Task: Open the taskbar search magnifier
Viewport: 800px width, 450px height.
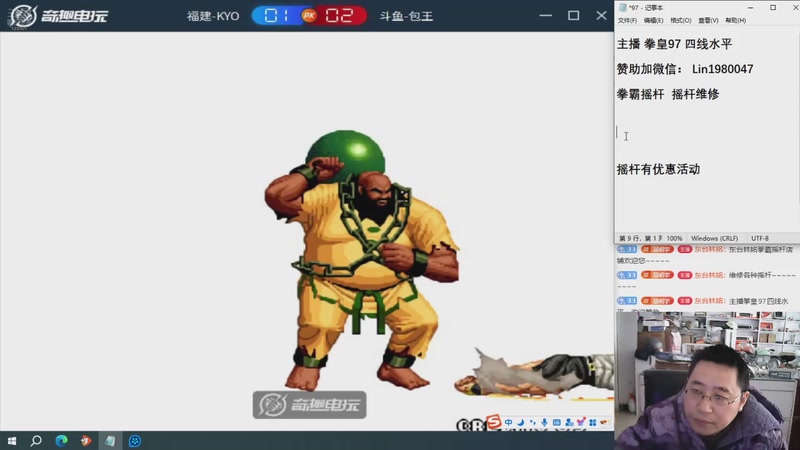Action: (x=36, y=441)
